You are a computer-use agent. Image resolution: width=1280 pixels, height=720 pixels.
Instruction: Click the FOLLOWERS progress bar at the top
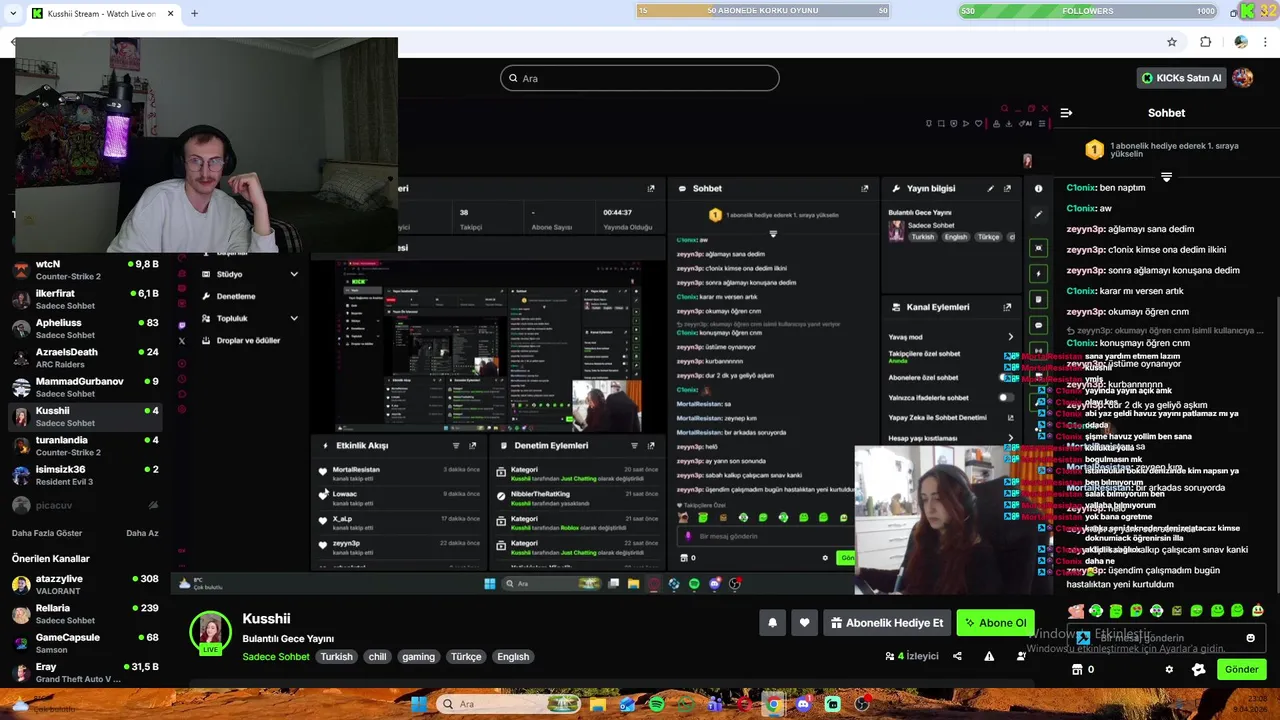click(1088, 11)
